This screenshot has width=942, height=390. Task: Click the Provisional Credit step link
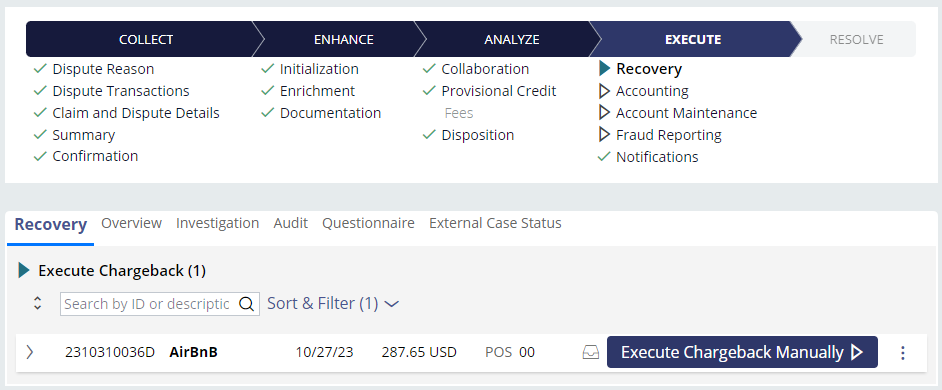tap(499, 91)
